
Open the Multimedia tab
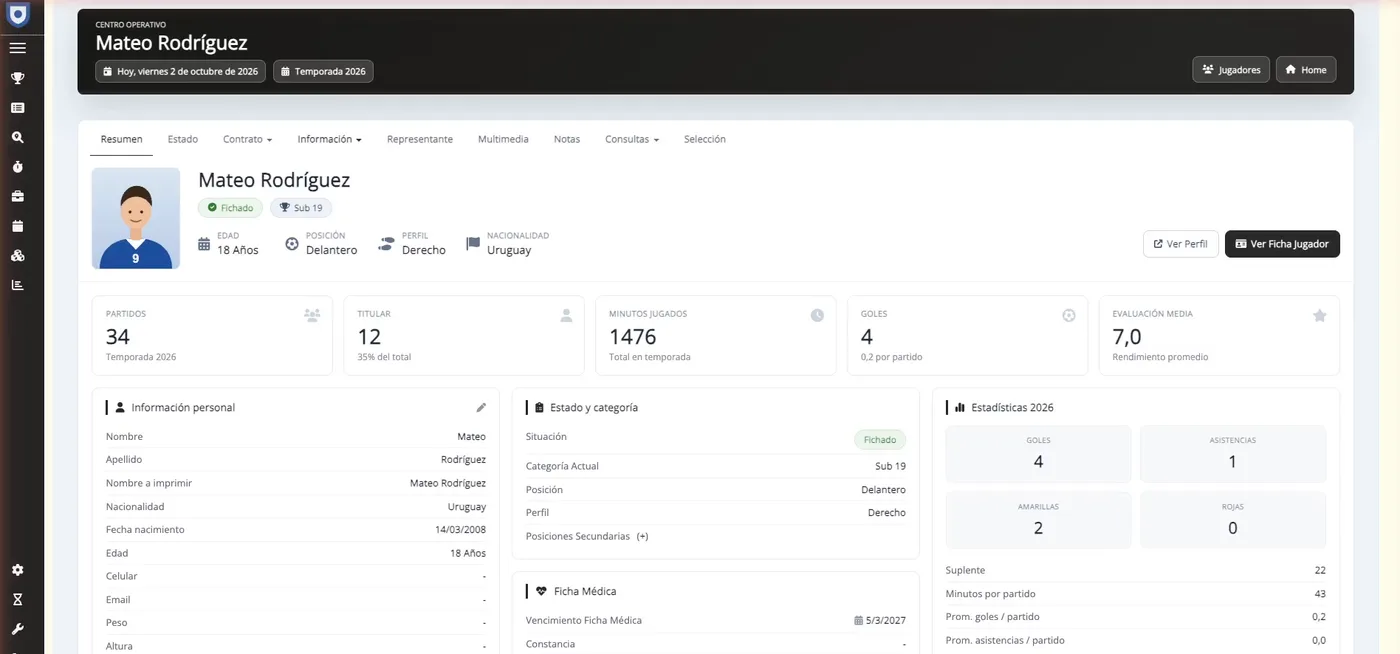[x=503, y=139]
